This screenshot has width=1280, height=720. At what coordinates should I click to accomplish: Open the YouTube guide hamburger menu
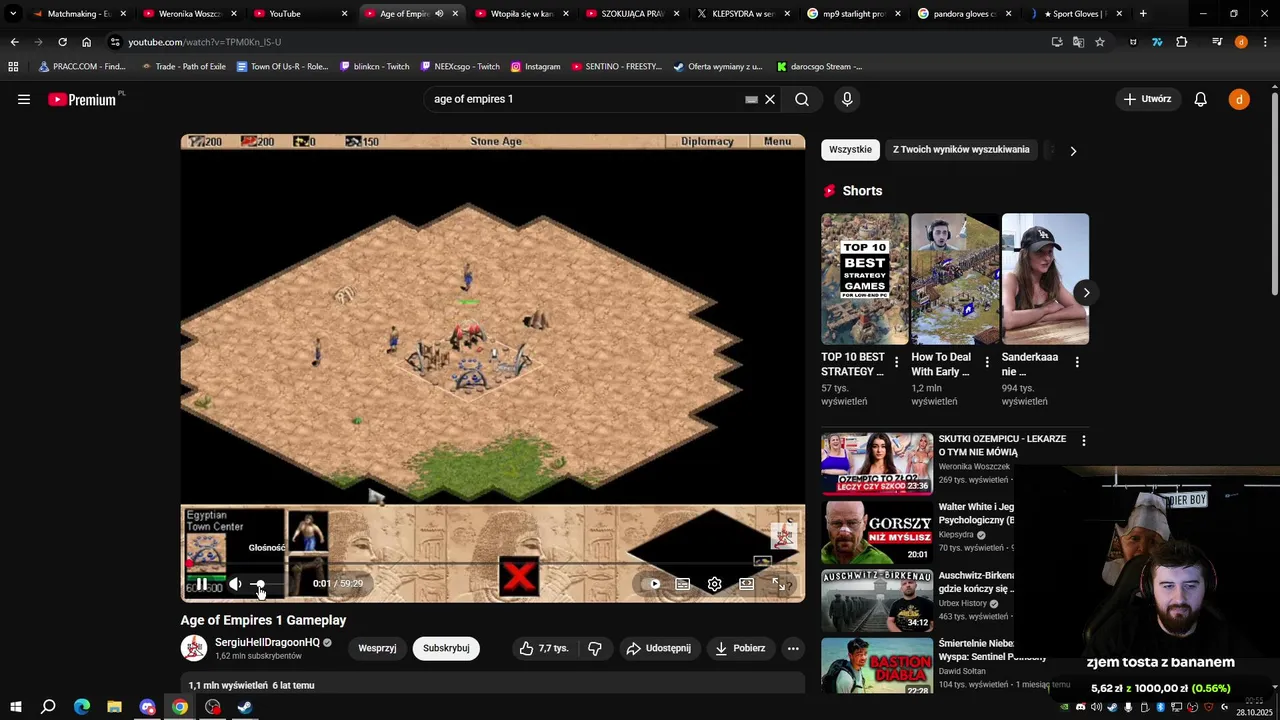click(24, 99)
